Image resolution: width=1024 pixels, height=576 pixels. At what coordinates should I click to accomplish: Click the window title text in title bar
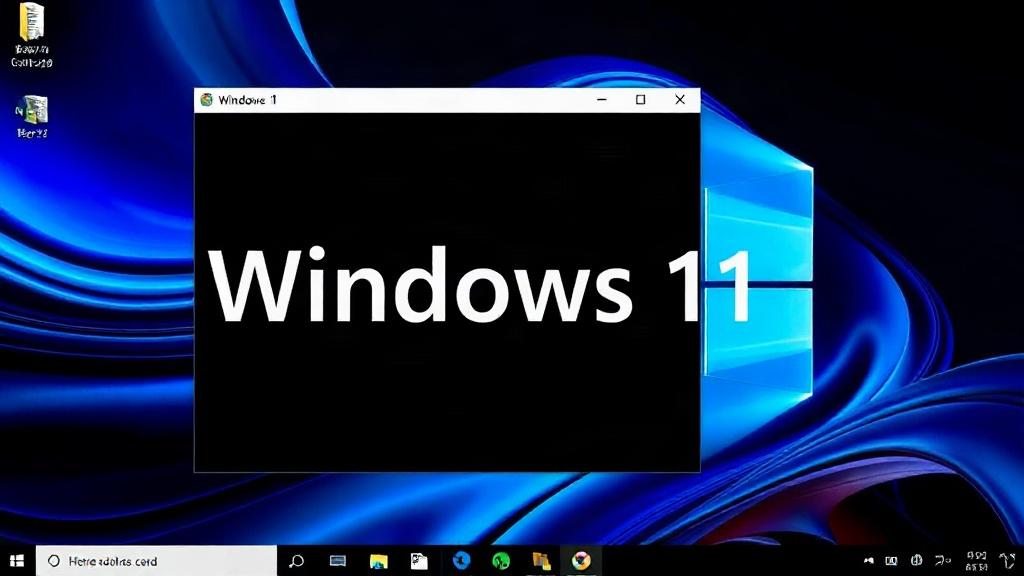pos(248,100)
